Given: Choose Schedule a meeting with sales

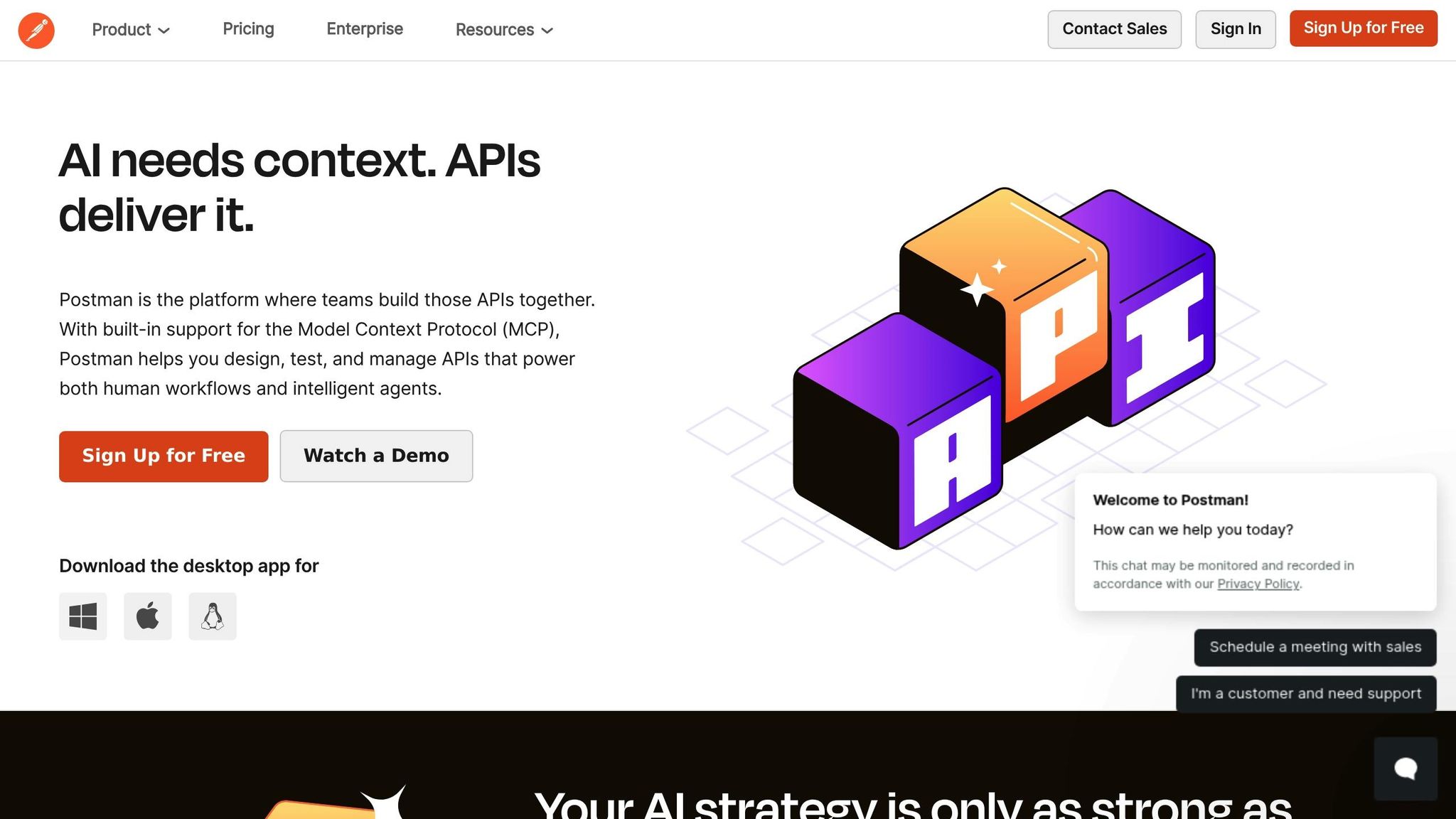Looking at the screenshot, I should coord(1315,648).
